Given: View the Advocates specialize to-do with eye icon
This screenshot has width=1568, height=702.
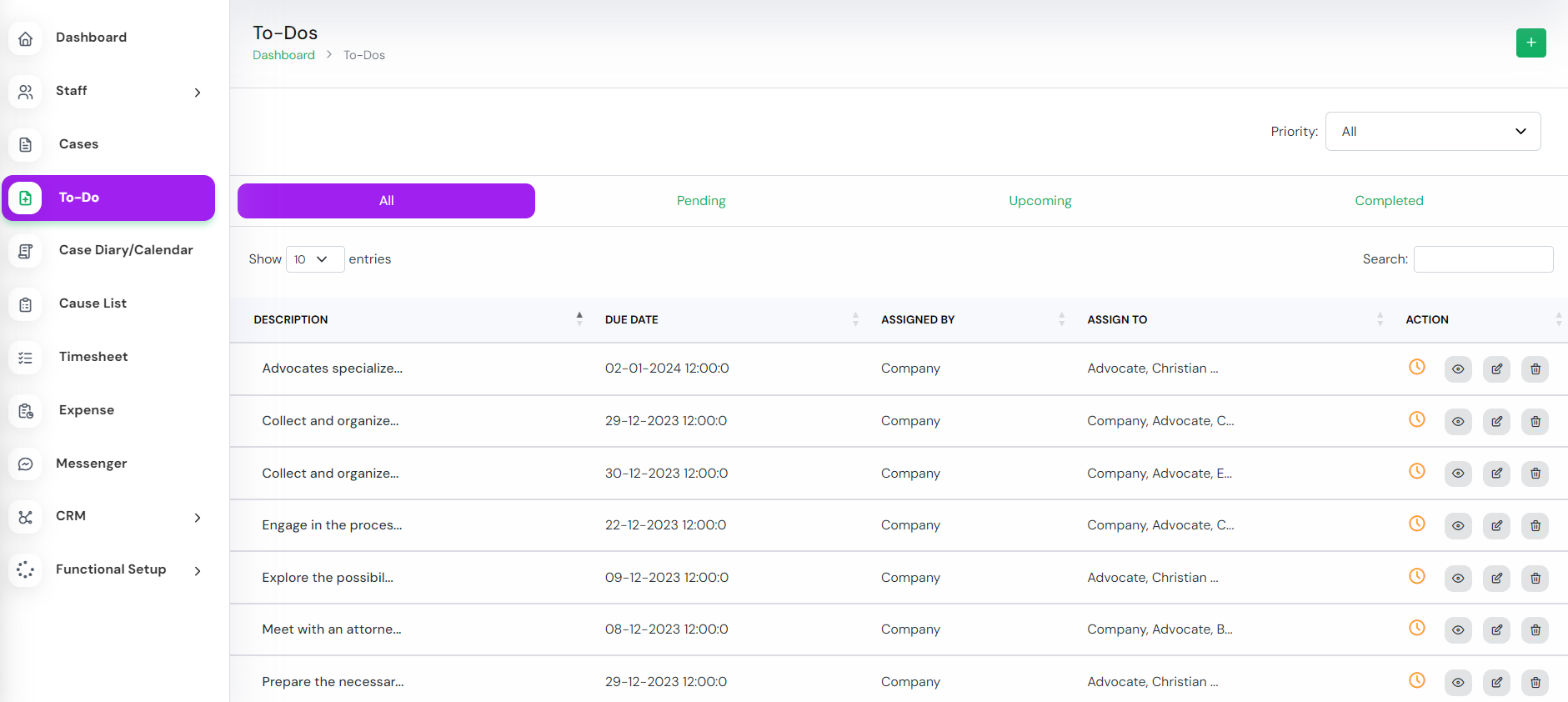Looking at the screenshot, I should pyautogui.click(x=1457, y=369).
